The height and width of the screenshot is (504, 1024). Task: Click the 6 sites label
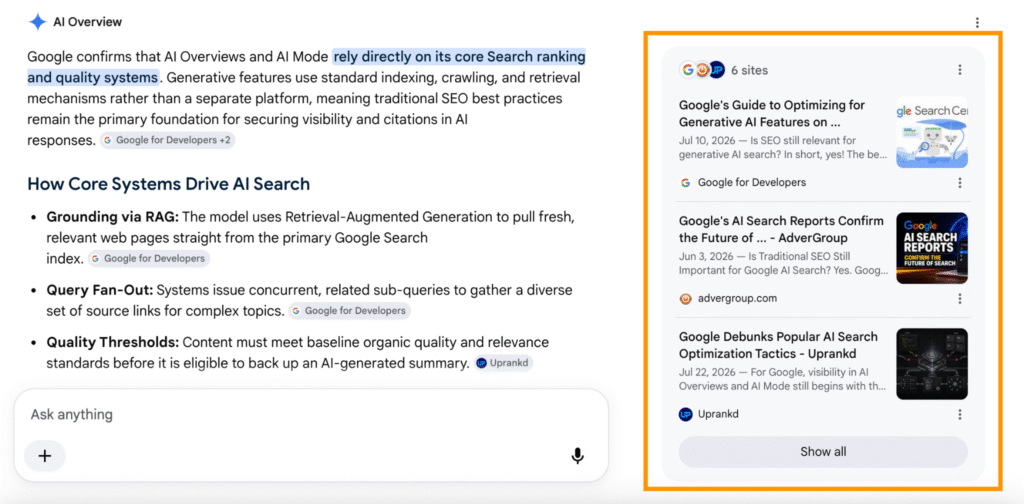click(x=749, y=70)
